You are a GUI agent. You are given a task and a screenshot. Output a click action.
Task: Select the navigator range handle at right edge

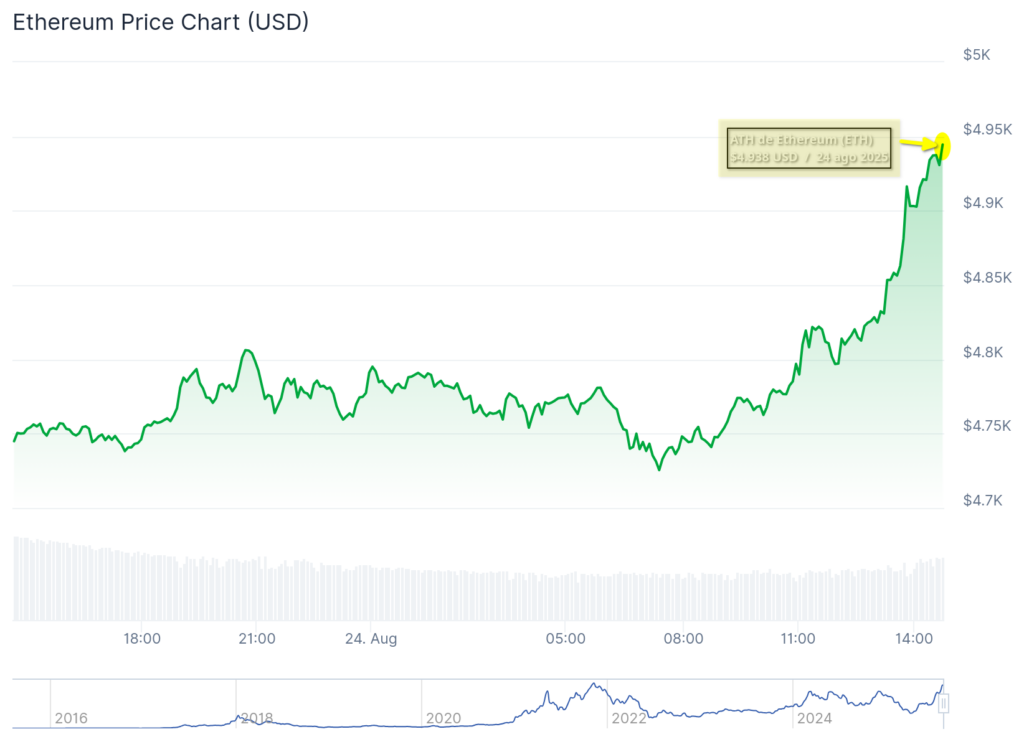click(x=943, y=703)
